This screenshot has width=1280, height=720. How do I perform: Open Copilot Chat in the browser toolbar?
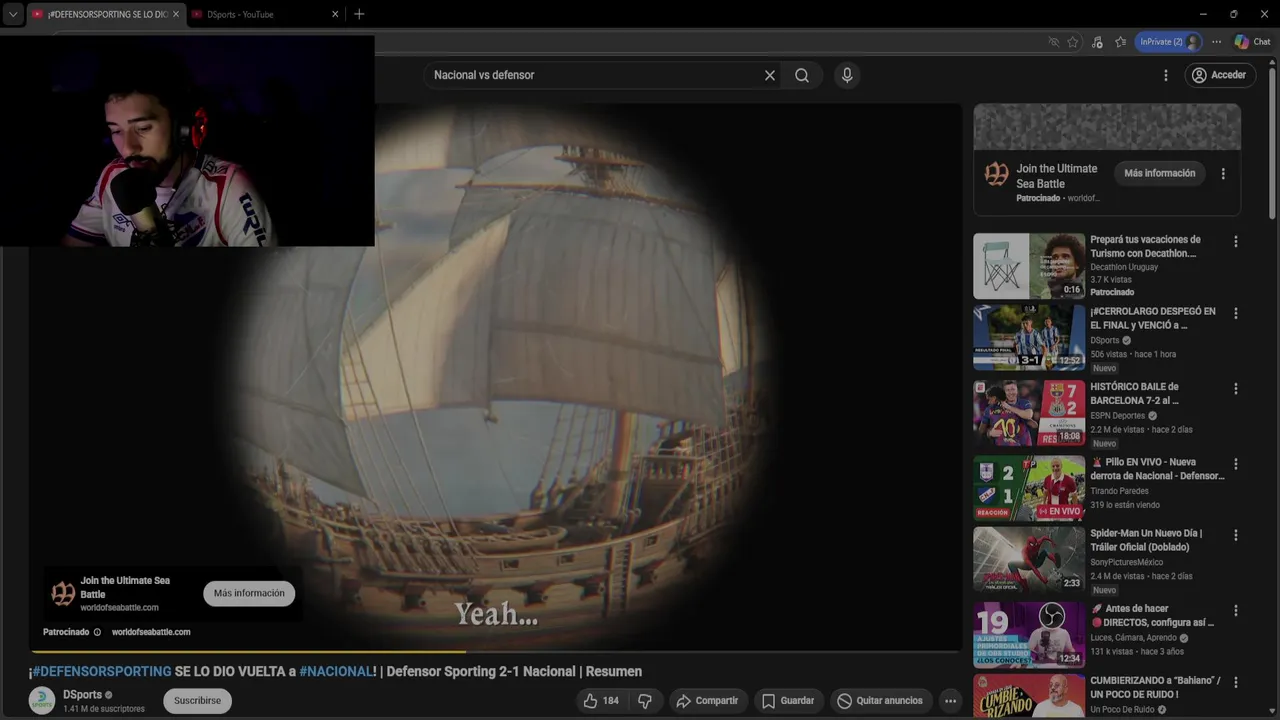click(x=1252, y=42)
